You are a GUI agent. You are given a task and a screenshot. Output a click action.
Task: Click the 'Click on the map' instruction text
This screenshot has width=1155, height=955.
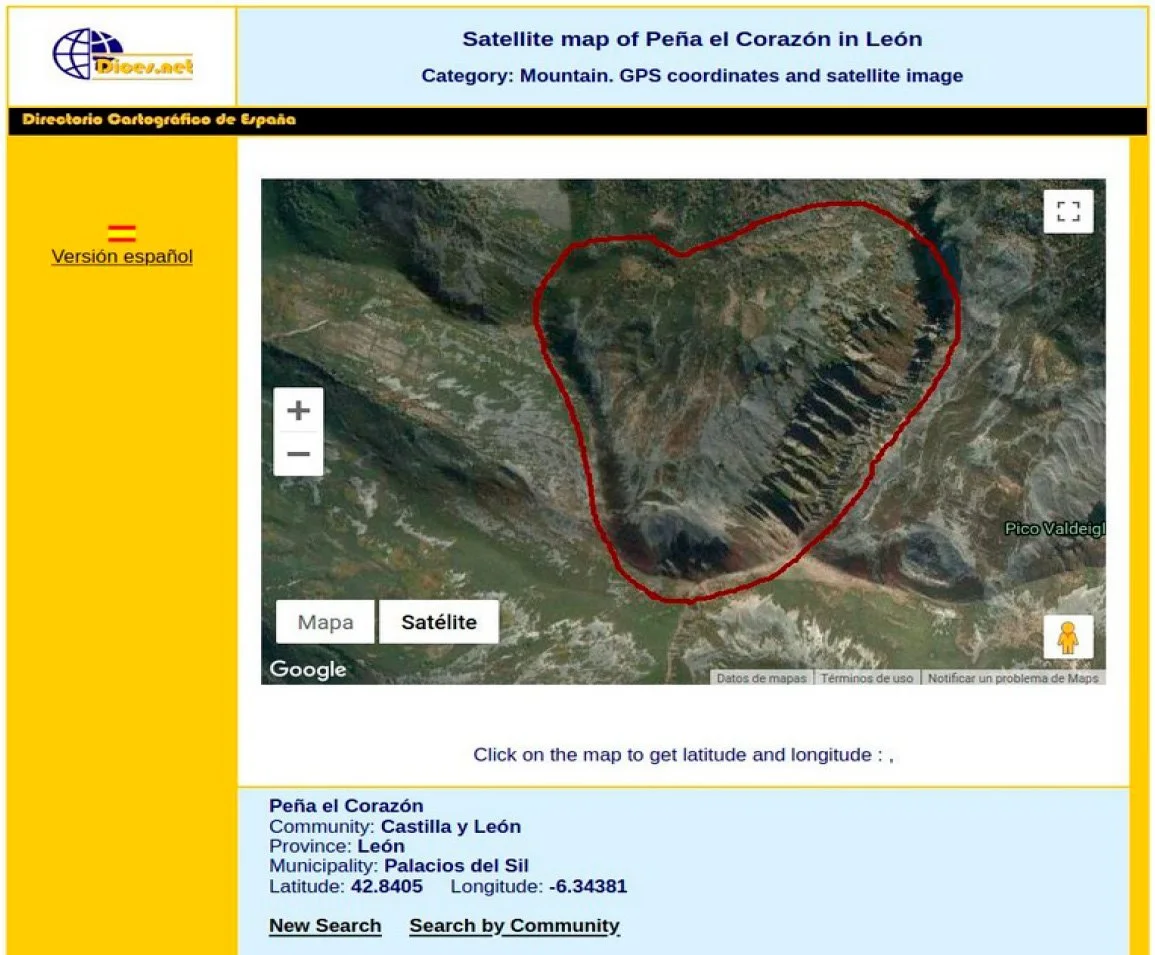click(x=683, y=755)
